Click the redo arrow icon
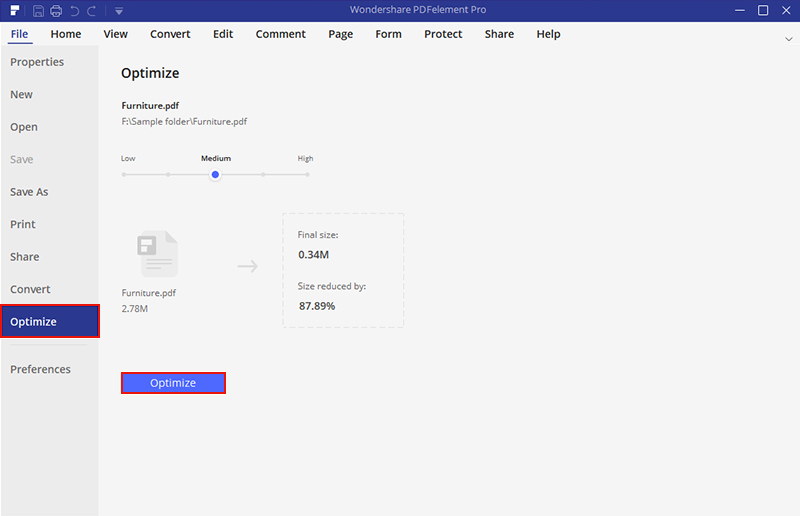Screen dimensions: 800x516 pos(92,11)
